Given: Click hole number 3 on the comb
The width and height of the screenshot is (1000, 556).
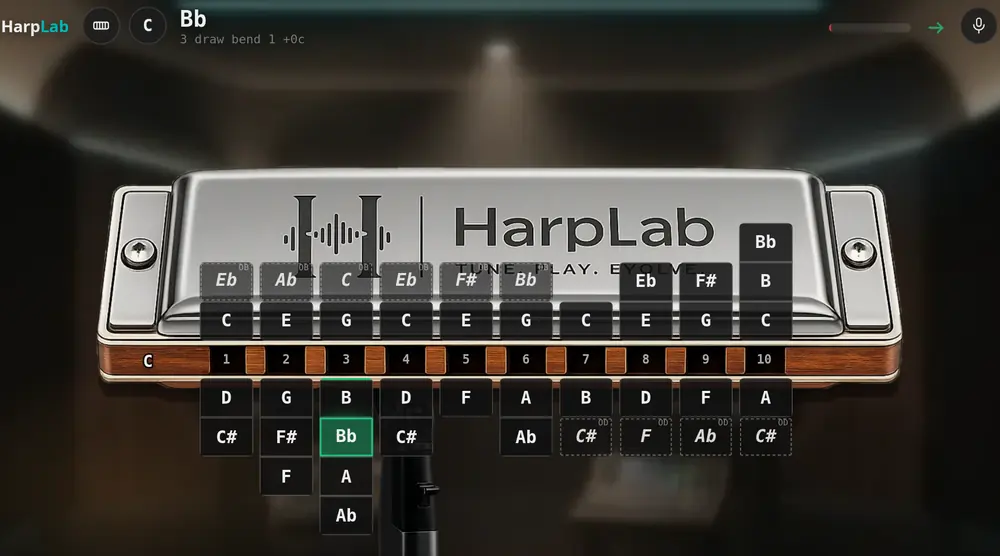Looking at the screenshot, I should point(346,359).
